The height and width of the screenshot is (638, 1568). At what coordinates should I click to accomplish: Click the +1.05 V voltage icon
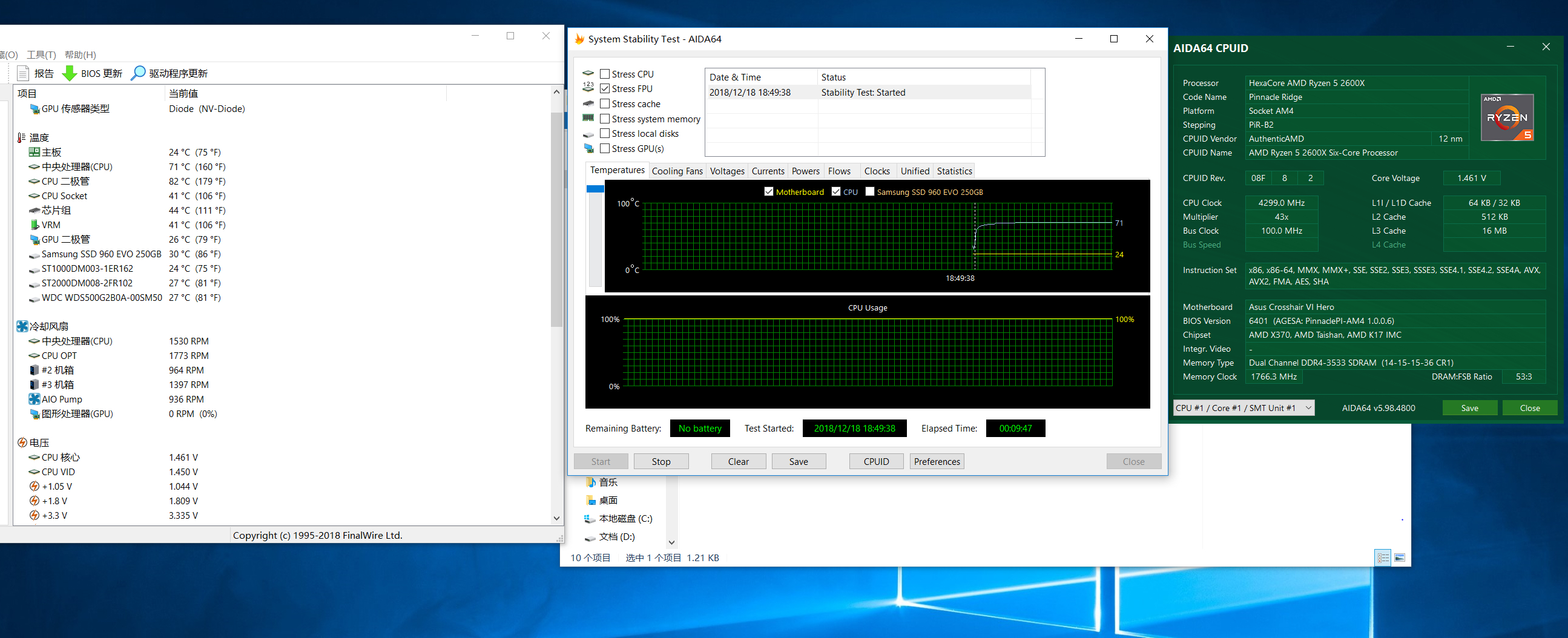coord(35,487)
